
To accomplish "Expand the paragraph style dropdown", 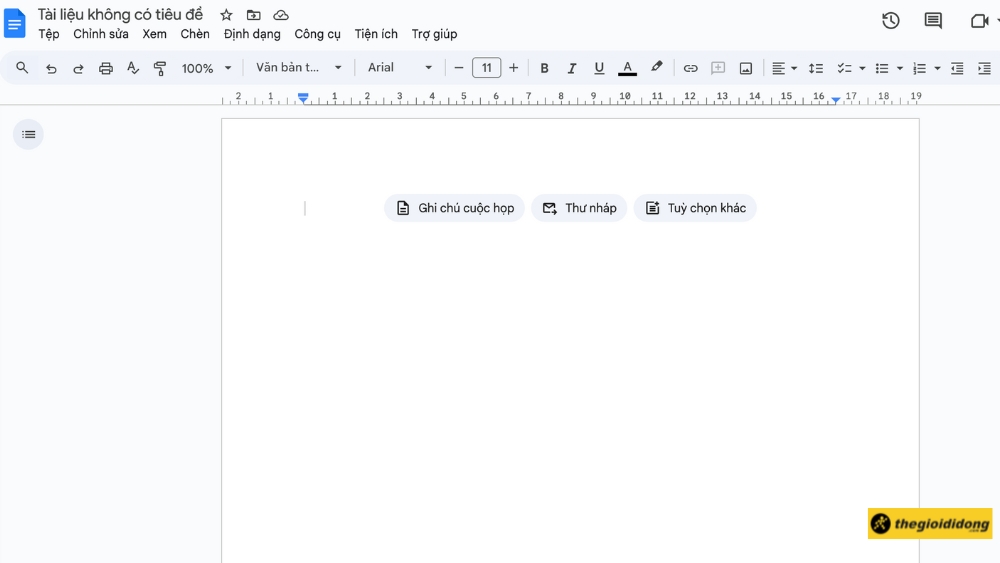I will [x=298, y=68].
